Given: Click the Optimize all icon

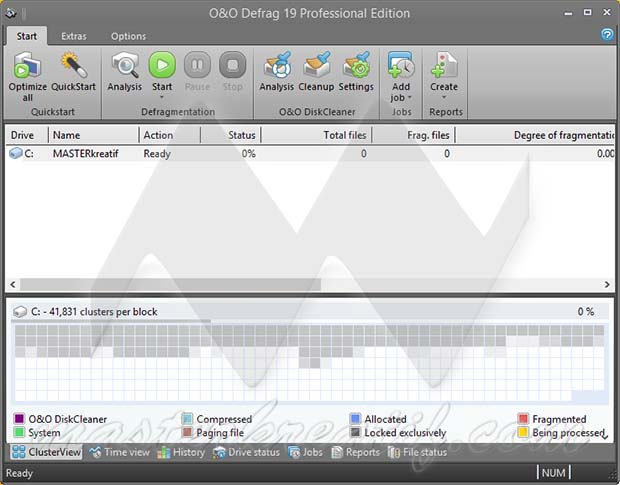Looking at the screenshot, I should [27, 65].
